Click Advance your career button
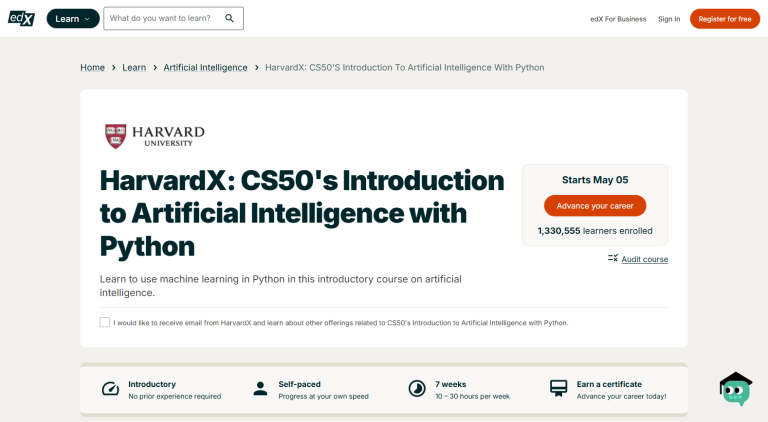 tap(595, 206)
